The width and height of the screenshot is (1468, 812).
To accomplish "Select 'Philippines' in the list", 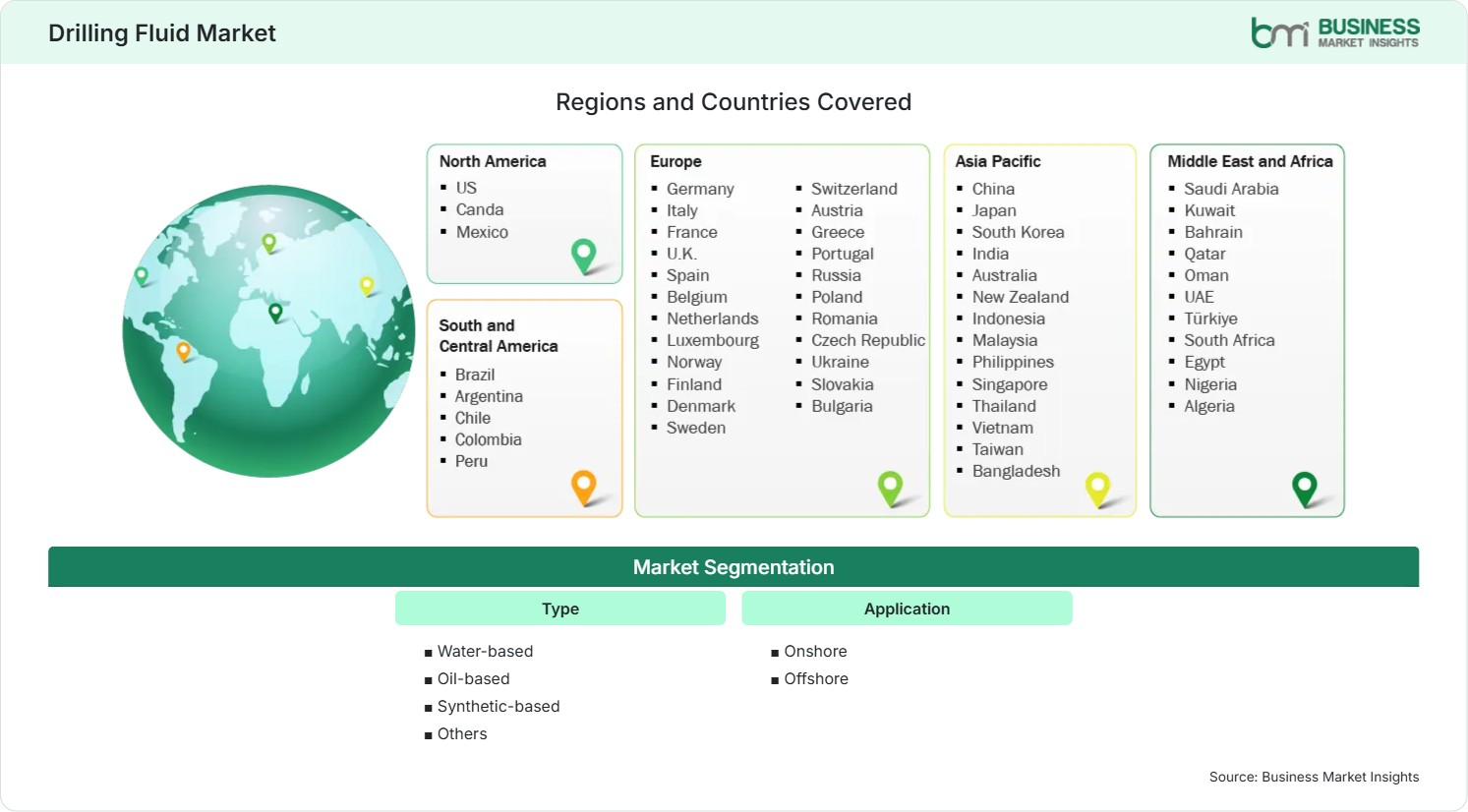I will tap(1013, 362).
